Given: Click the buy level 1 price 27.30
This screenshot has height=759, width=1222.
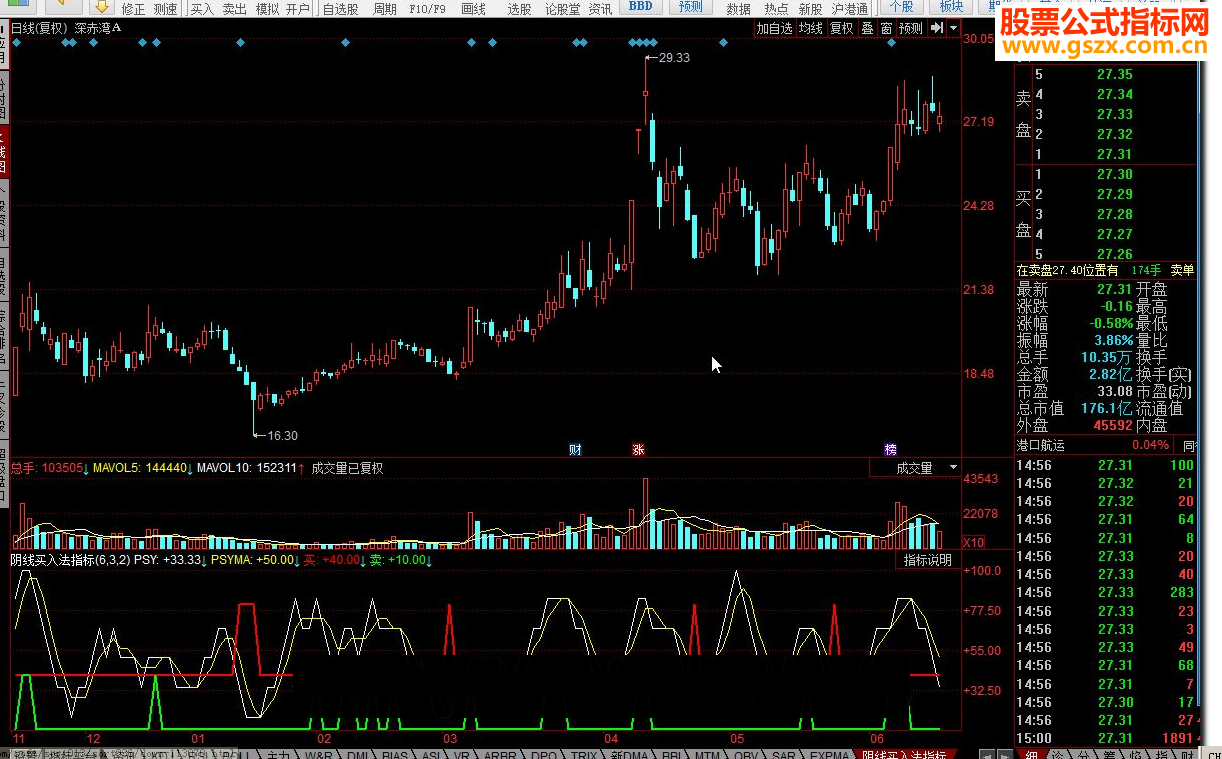Looking at the screenshot, I should [x=1115, y=175].
